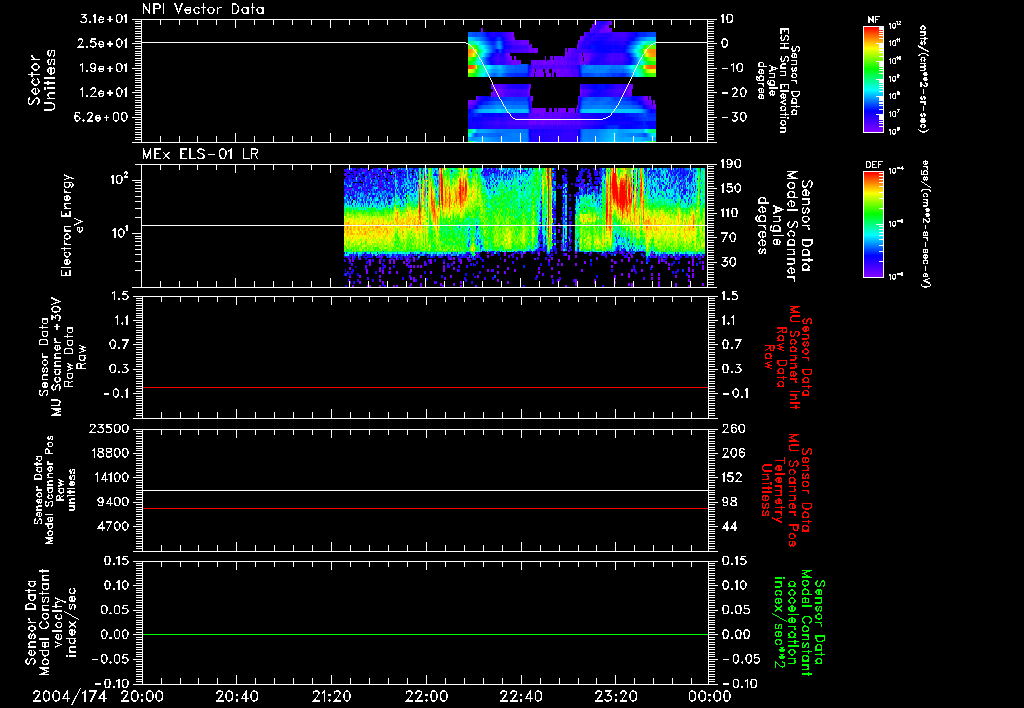The width and height of the screenshot is (1024, 708).
Task: Click the 'ESH Sun Elevation Angle' axis label
Action: (x=780, y=80)
